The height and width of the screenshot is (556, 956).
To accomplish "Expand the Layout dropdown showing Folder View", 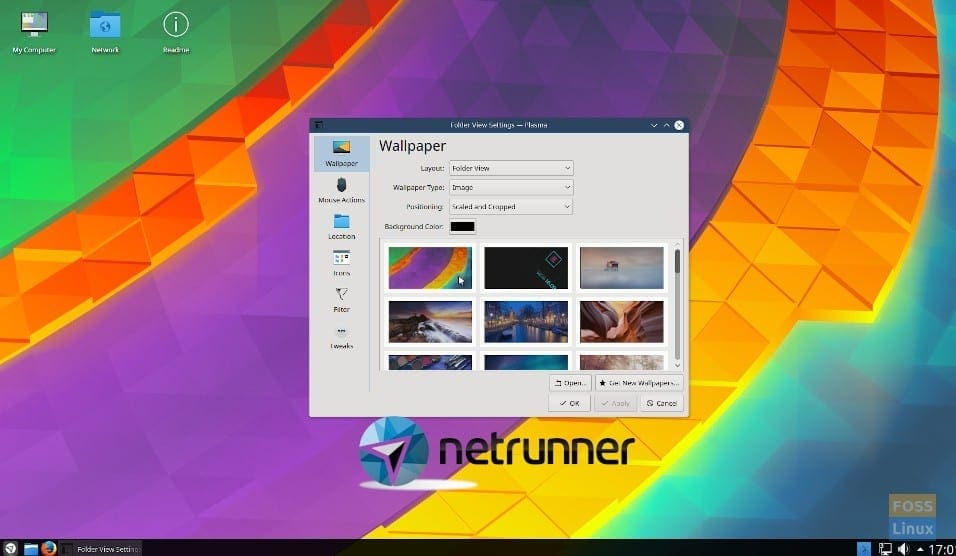I will [511, 168].
